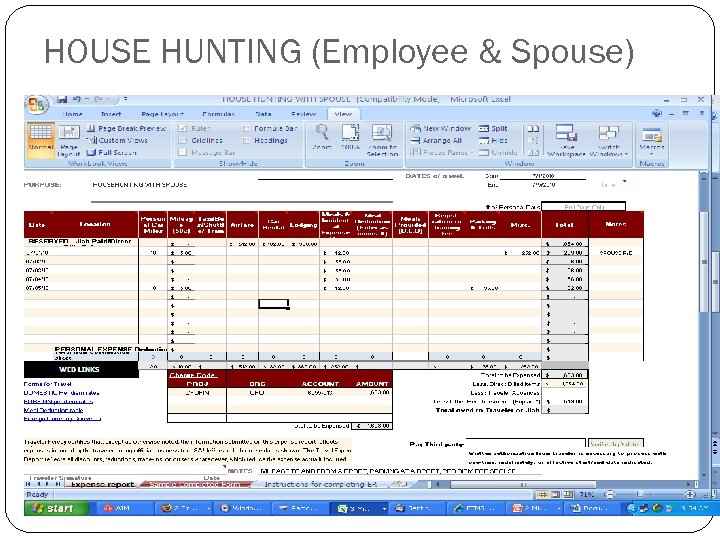The width and height of the screenshot is (720, 540).
Task: Select the Expense report sheet tab
Action: pos(103,484)
